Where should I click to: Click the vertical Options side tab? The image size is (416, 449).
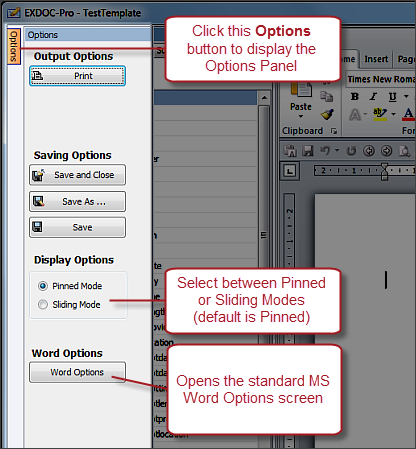13,46
